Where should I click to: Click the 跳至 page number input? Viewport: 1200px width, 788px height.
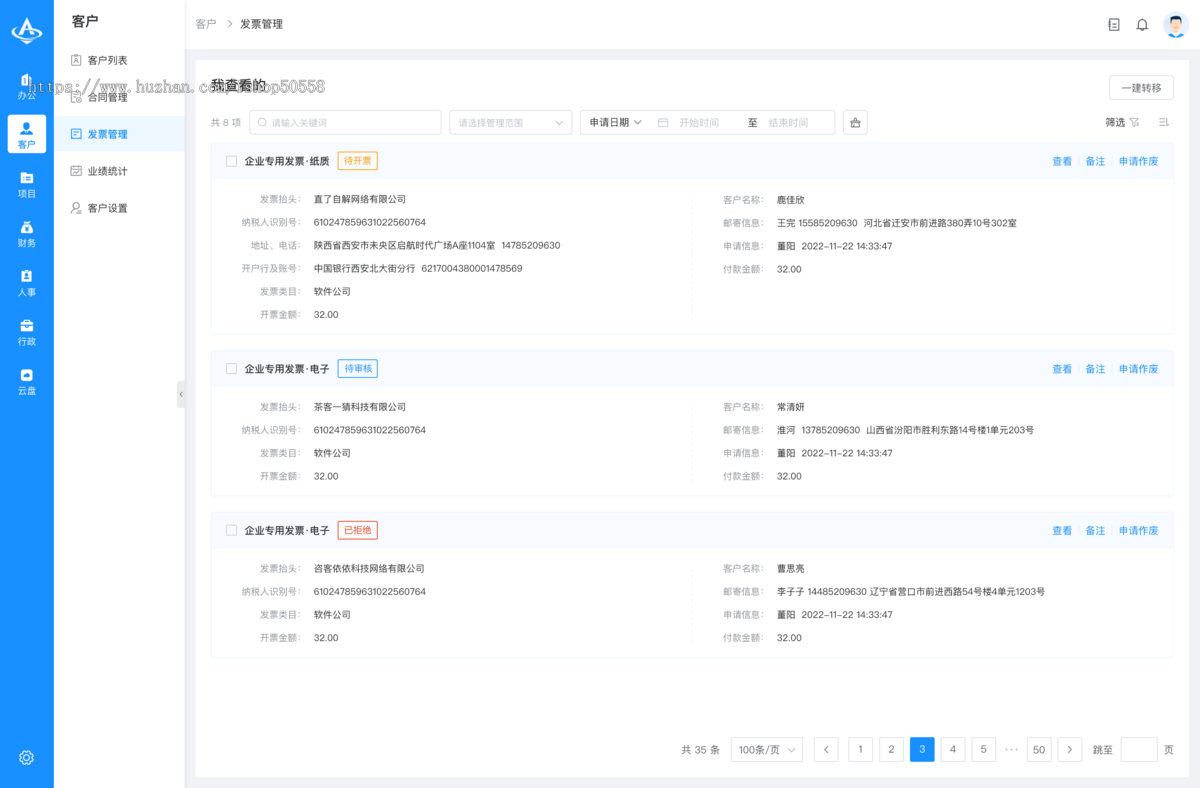pyautogui.click(x=1139, y=750)
